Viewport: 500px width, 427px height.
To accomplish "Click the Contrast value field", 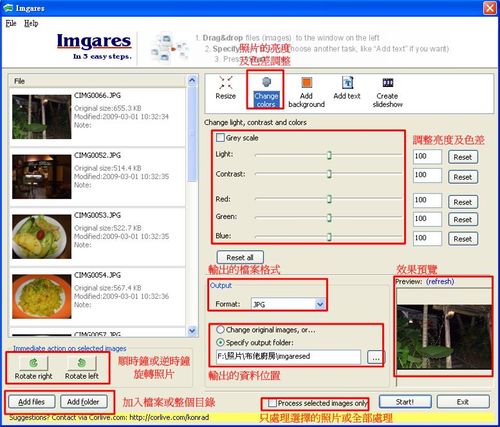I will [427, 175].
